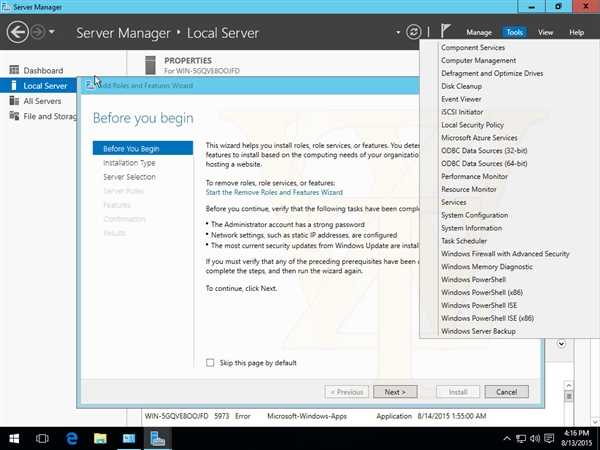
Task: Open the navigation history dropdown arrow
Action: (52, 32)
